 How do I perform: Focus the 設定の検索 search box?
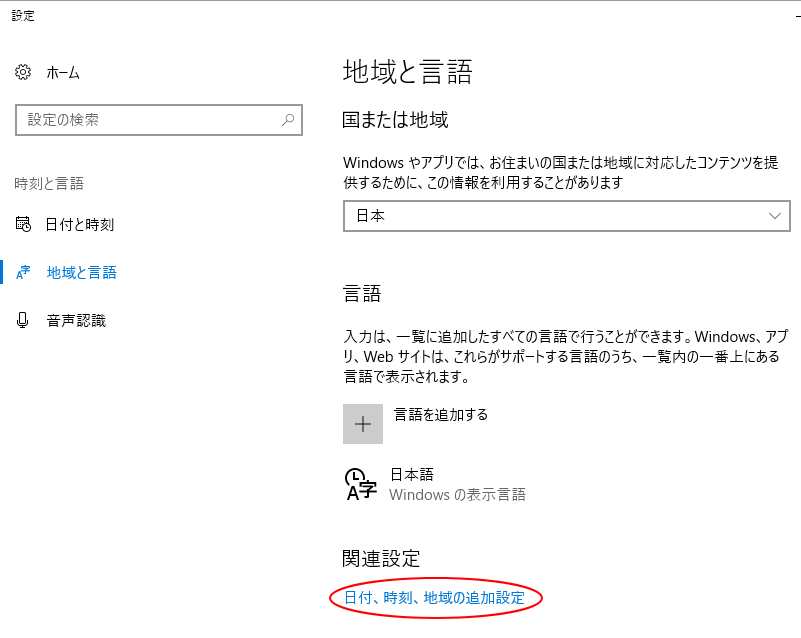point(159,120)
